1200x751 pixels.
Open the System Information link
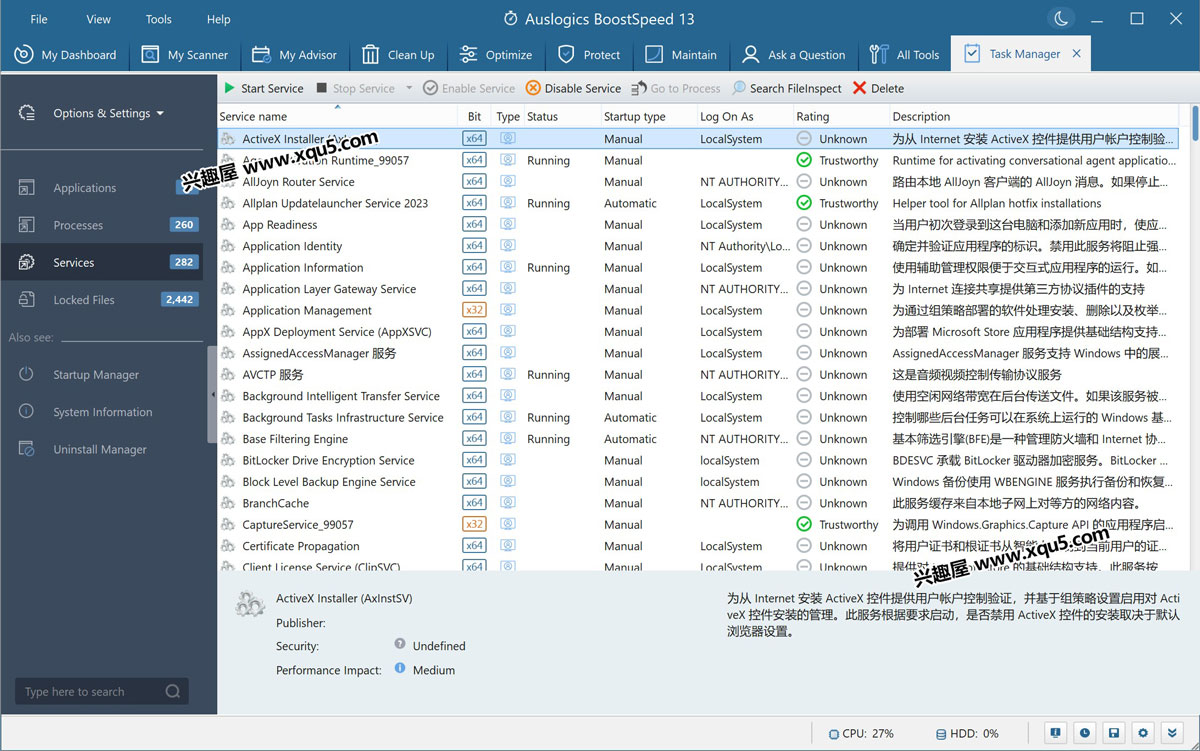103,412
